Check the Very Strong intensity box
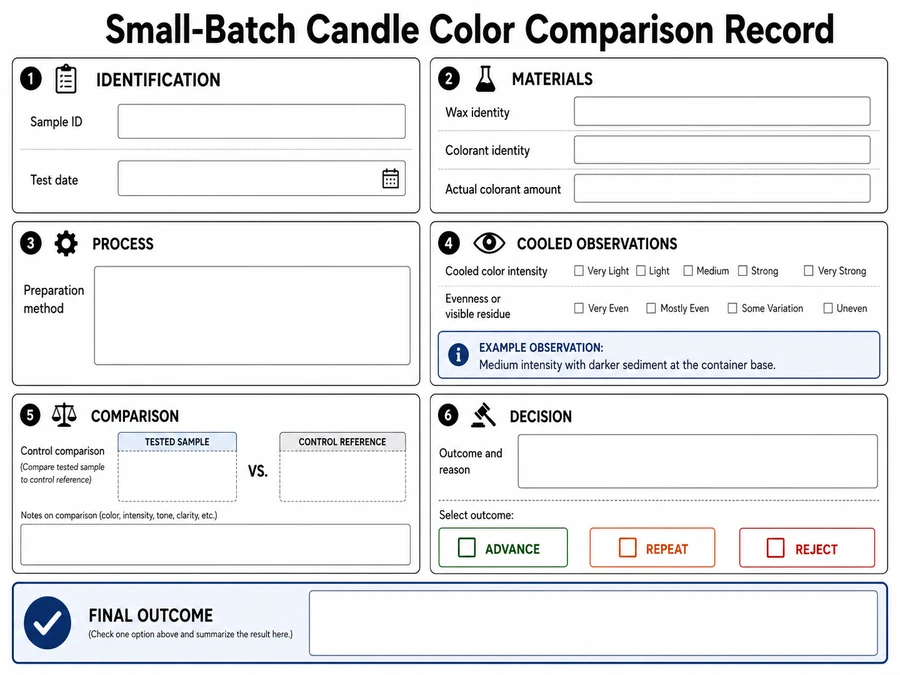 coord(808,270)
